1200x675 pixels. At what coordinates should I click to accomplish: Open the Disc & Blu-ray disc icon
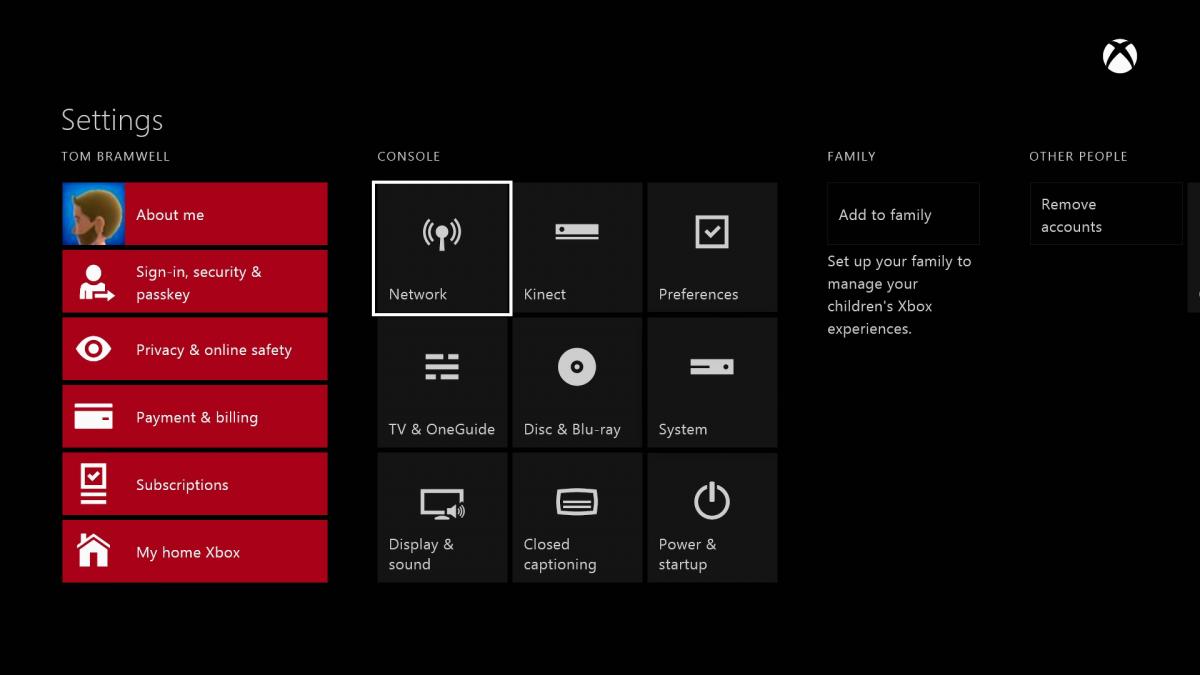tap(577, 367)
